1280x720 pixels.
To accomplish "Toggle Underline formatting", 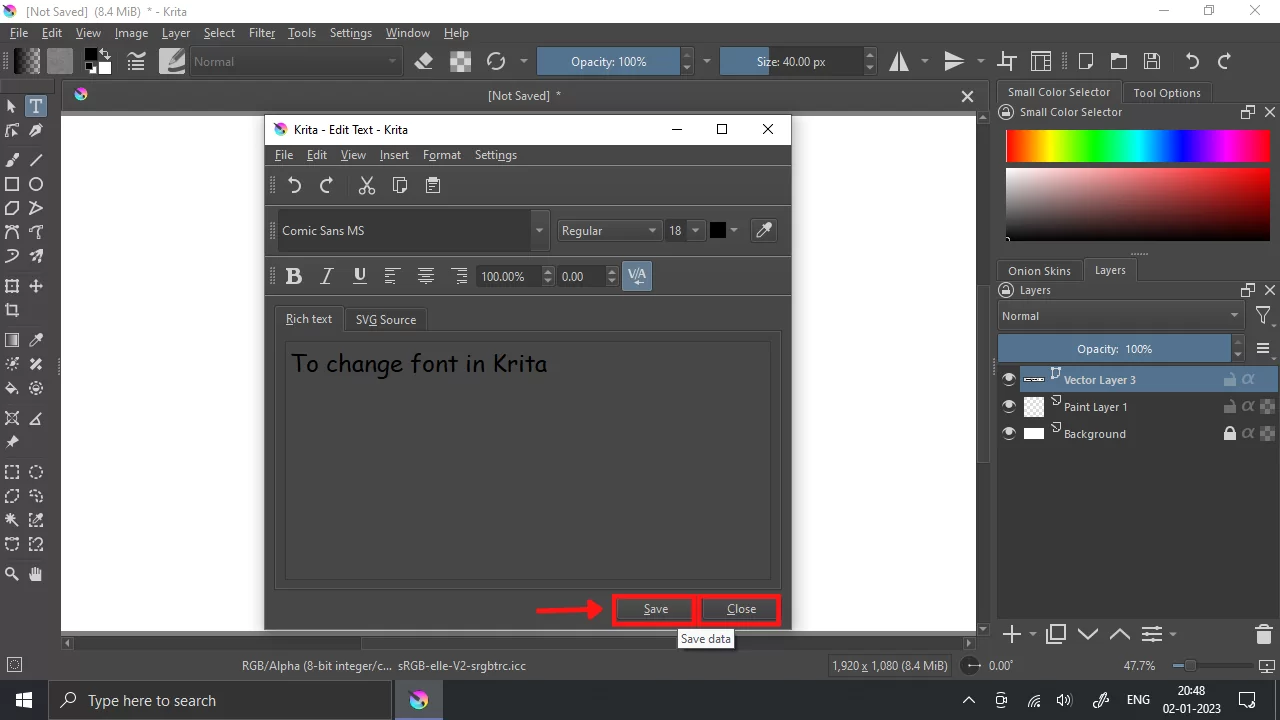I will [x=360, y=276].
